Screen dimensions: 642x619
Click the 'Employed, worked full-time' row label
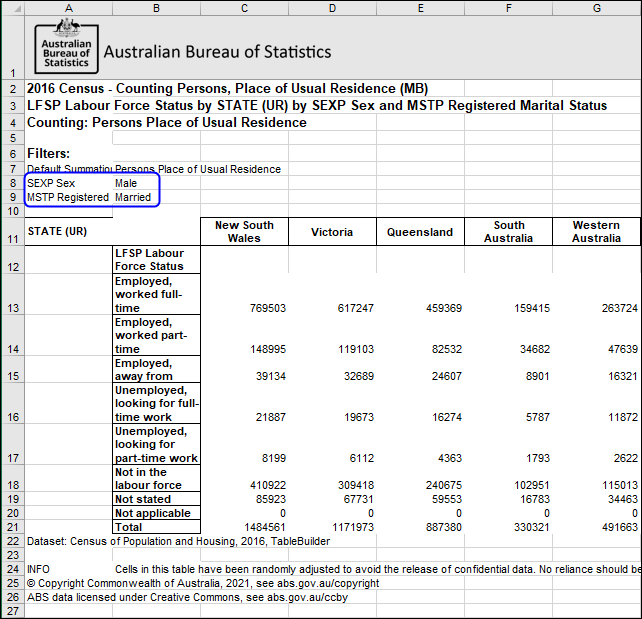click(156, 294)
